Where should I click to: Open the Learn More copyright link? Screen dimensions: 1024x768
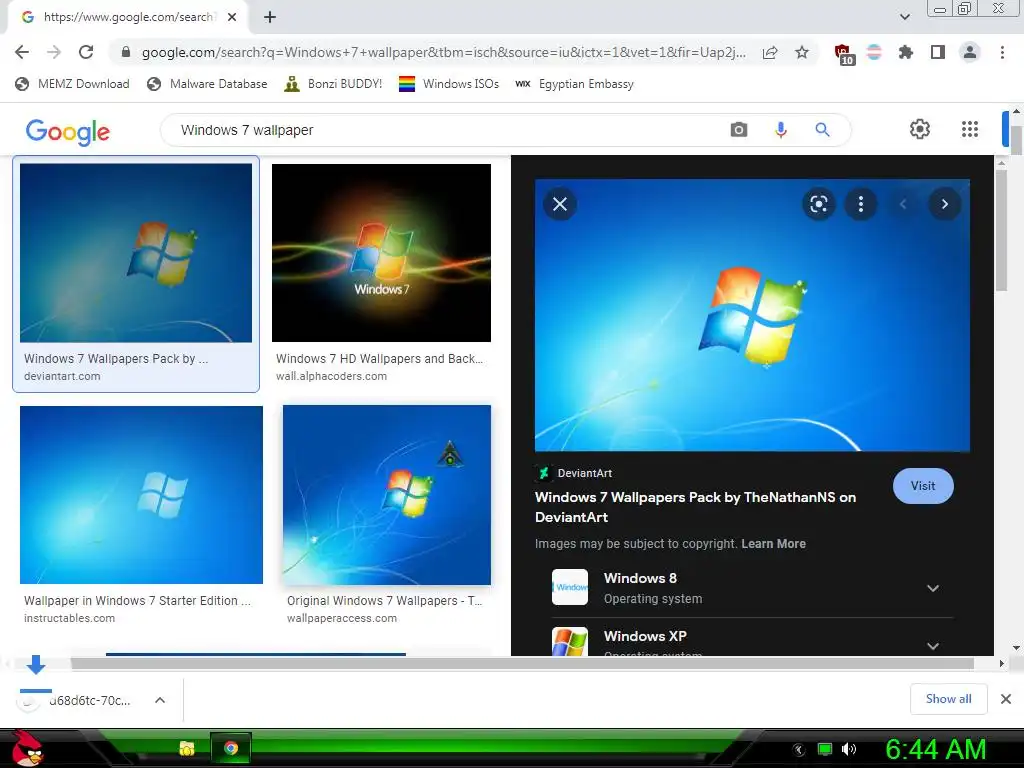[773, 544]
